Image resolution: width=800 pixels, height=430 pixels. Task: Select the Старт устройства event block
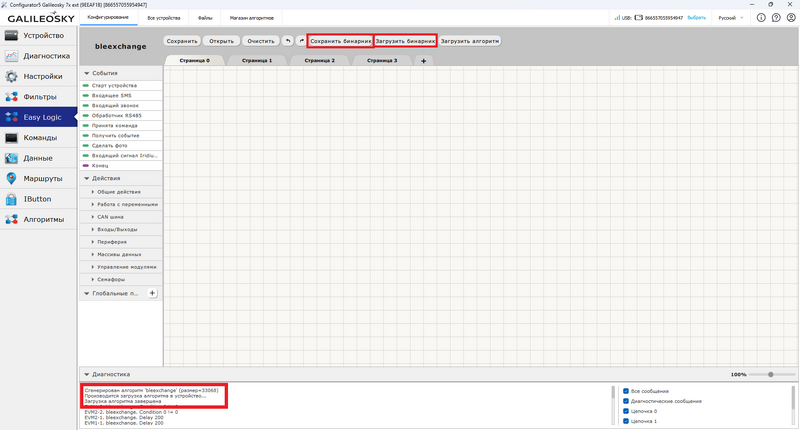120,86
